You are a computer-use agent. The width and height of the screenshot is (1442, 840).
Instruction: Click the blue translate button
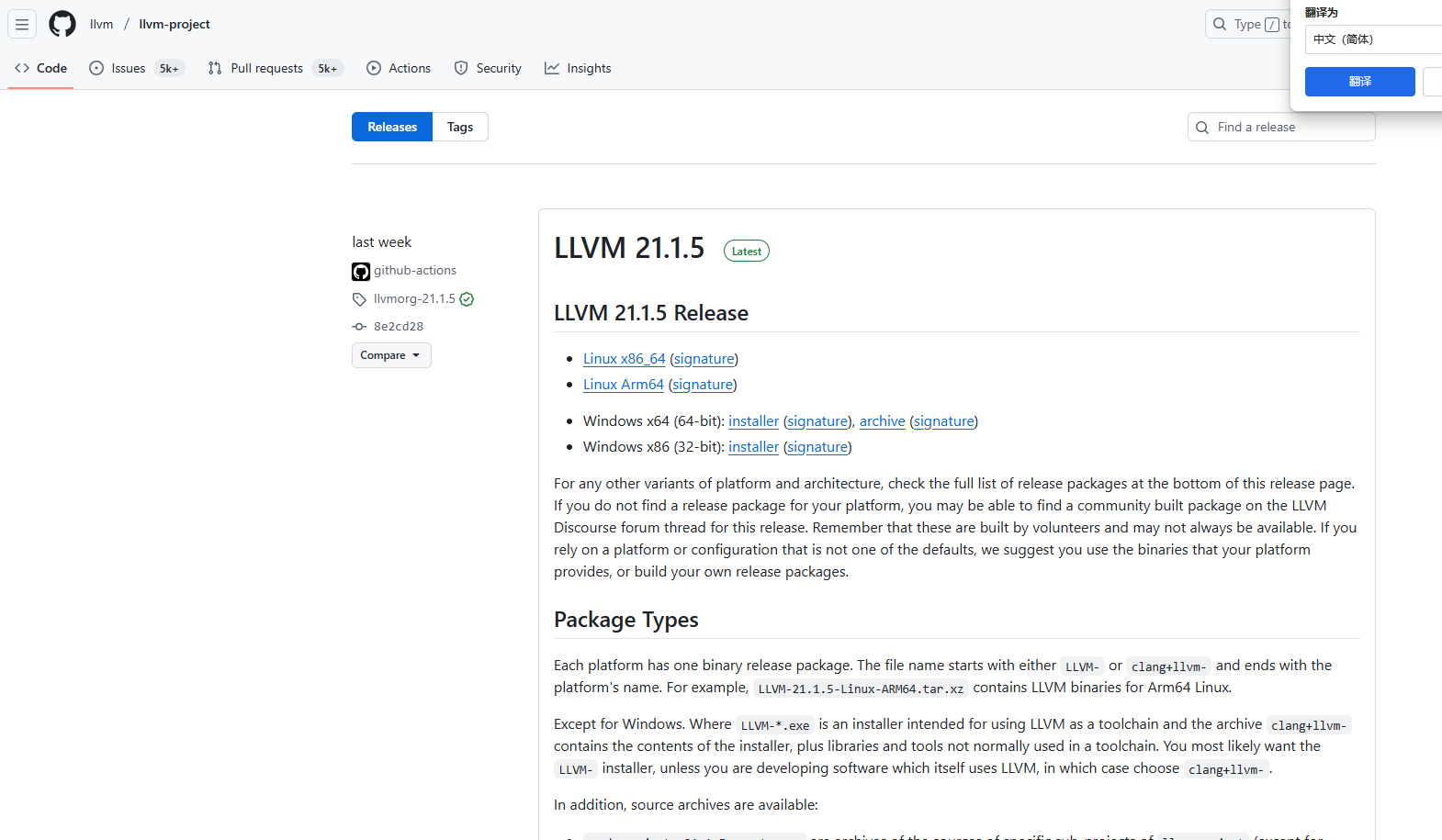tap(1360, 82)
